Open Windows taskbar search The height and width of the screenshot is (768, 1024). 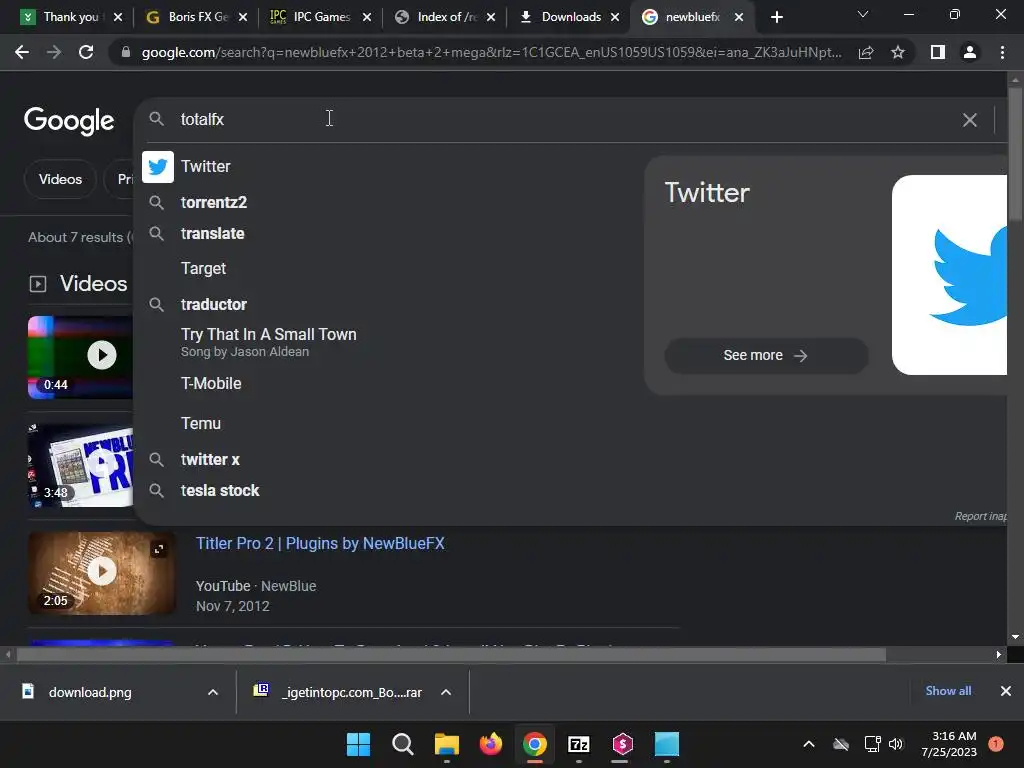pos(402,744)
